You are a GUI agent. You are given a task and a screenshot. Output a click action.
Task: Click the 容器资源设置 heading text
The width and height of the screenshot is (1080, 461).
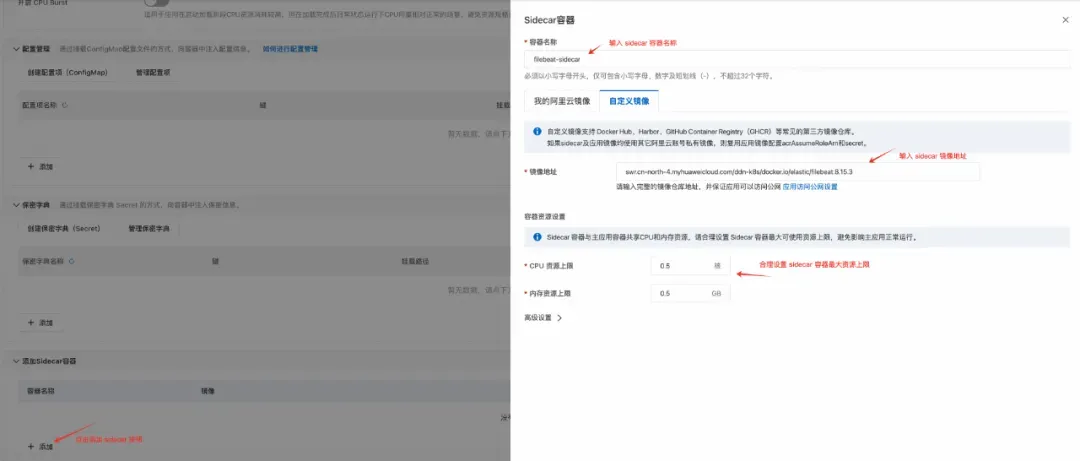click(545, 216)
